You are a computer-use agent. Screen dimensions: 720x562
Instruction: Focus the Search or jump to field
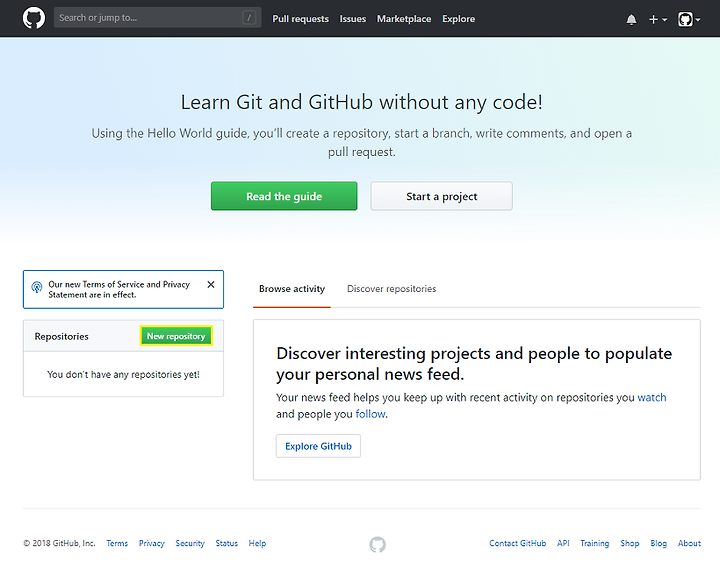click(158, 17)
